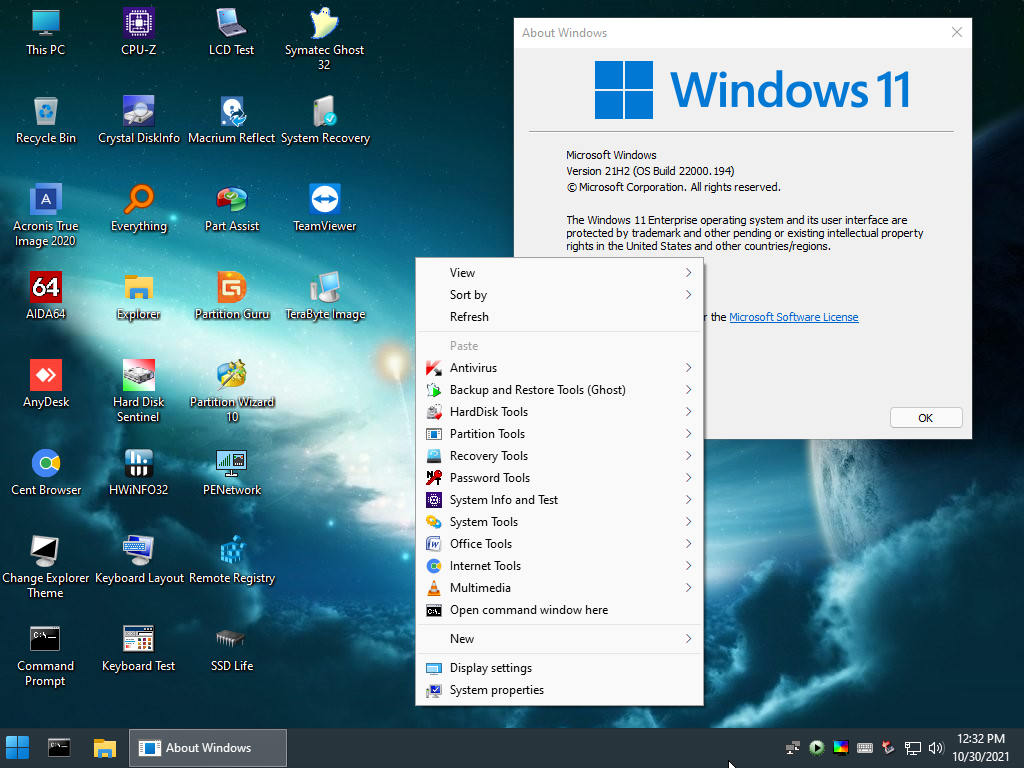Open the Everything search icon
The image size is (1024, 768).
(138, 208)
